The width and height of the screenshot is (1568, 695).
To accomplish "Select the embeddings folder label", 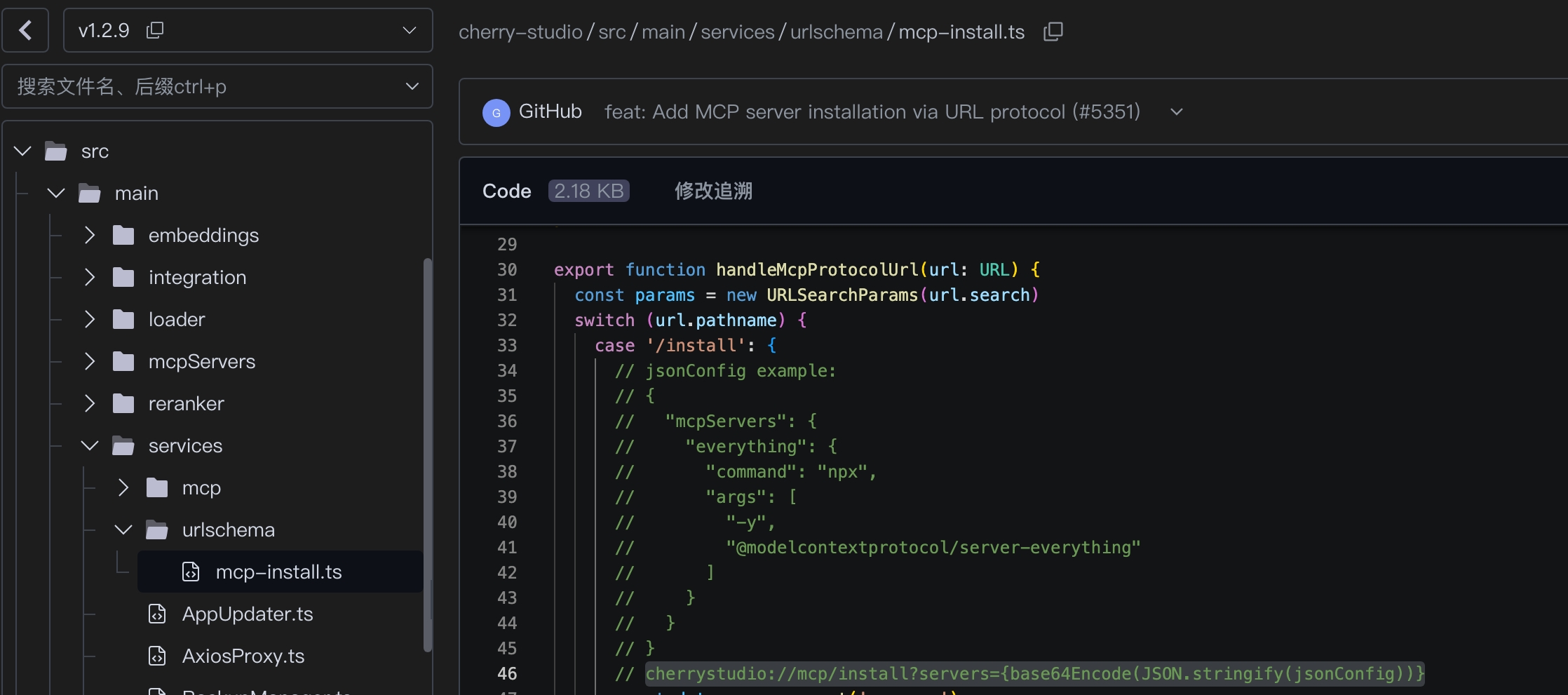I will coord(203,235).
